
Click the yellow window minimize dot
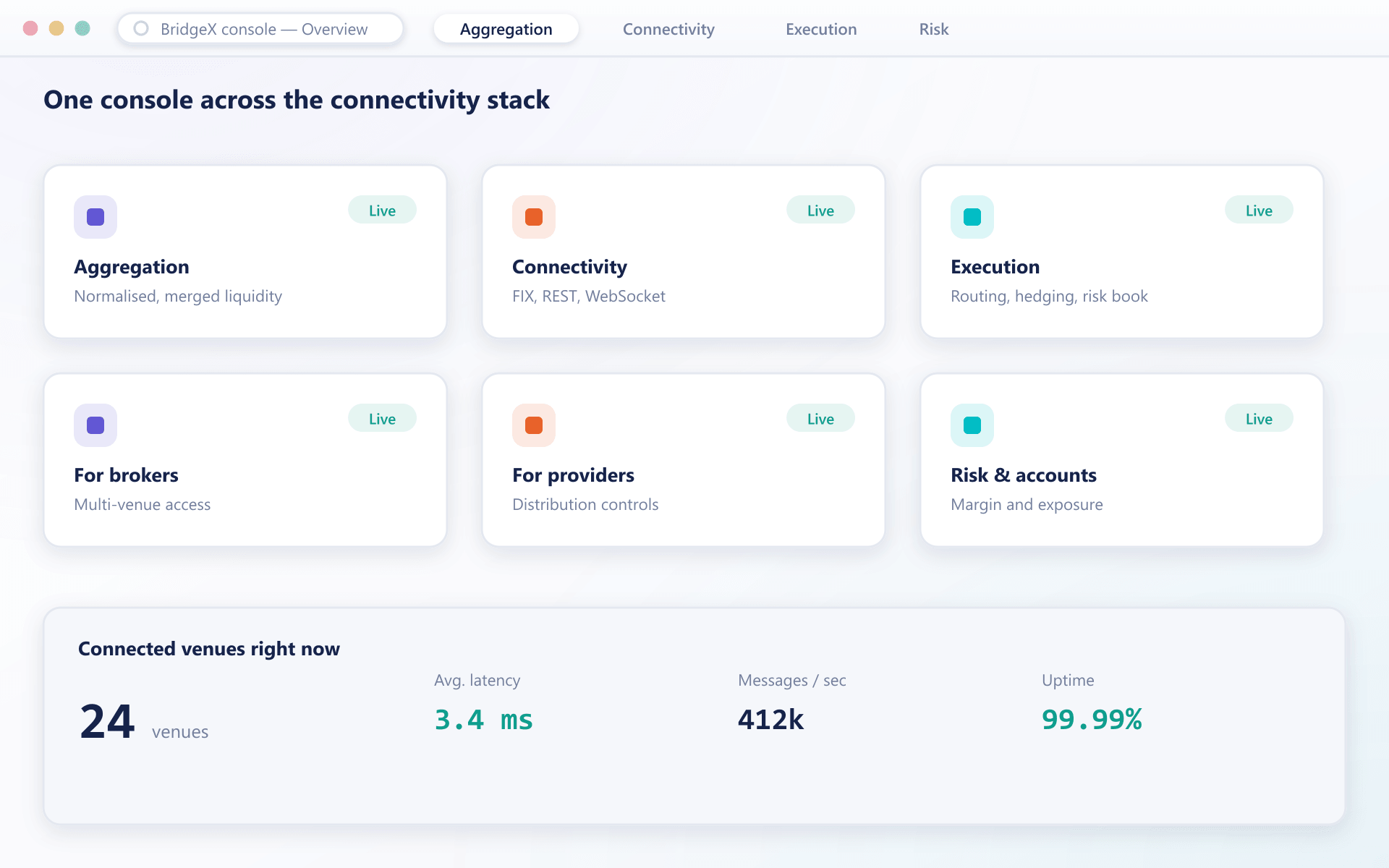tap(56, 28)
